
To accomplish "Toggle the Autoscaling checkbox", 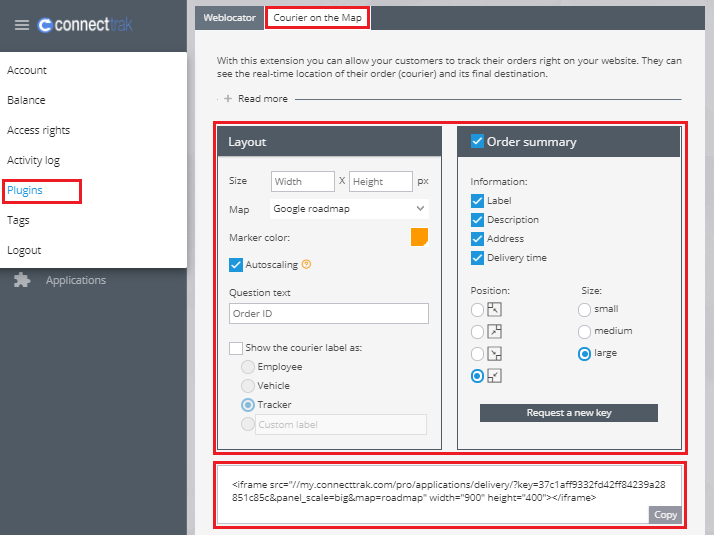I will 236,265.
